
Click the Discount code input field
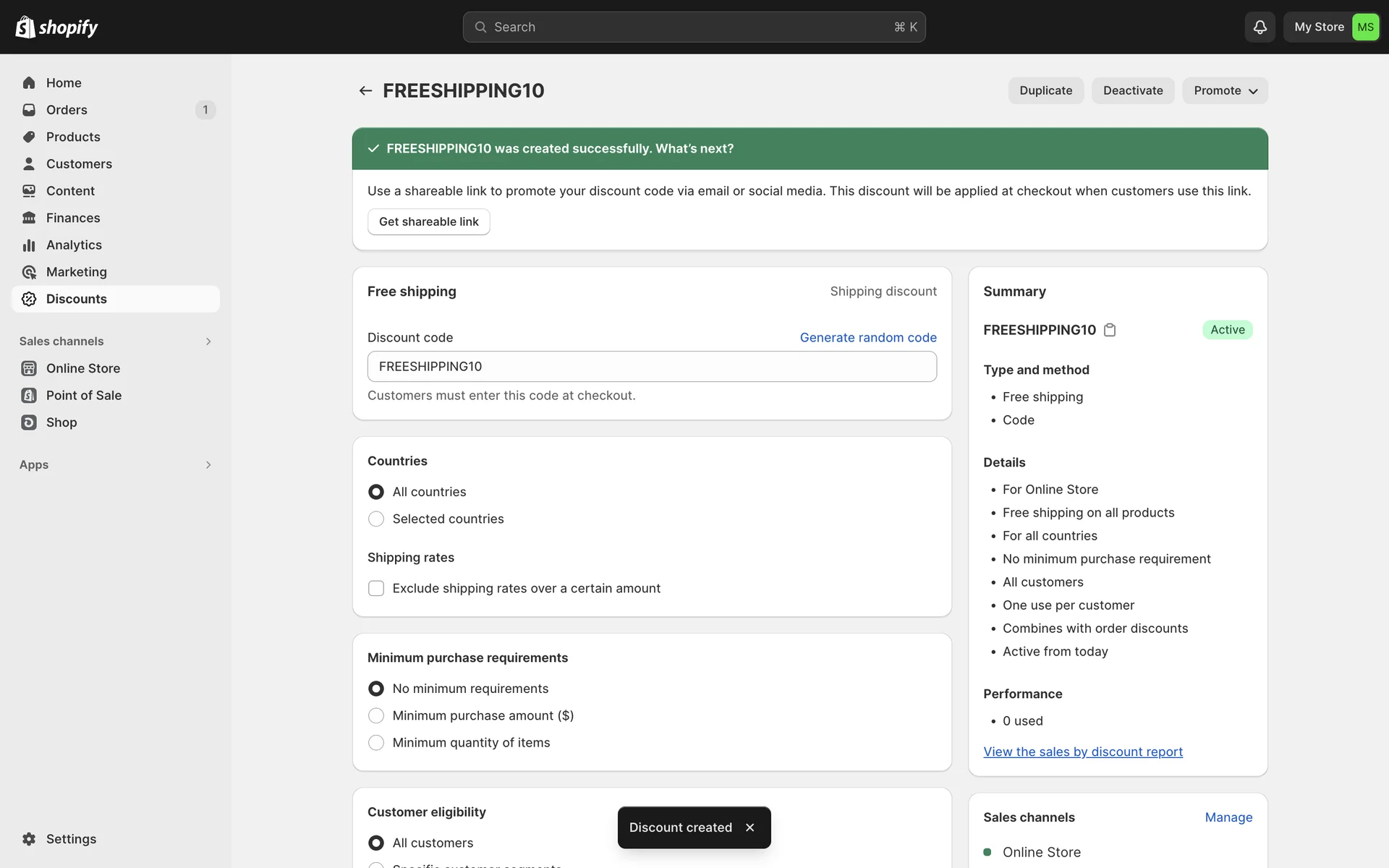point(651,367)
